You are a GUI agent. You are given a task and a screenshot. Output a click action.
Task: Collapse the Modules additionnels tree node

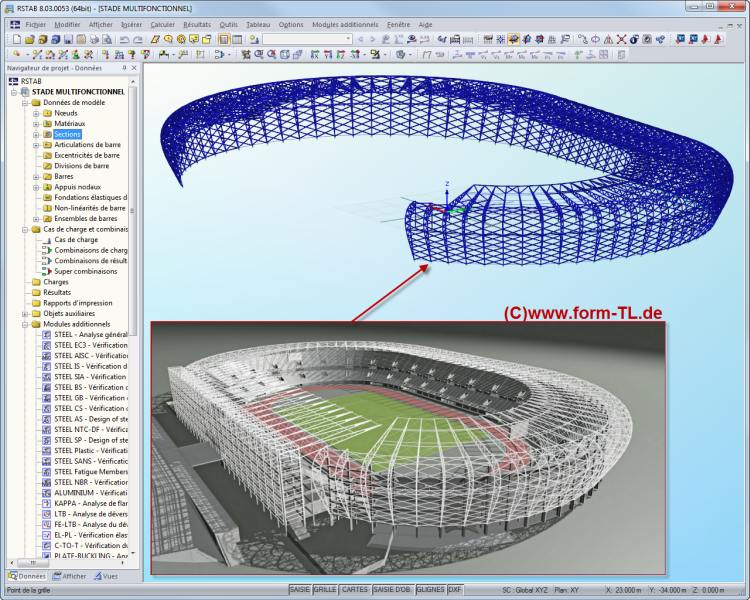25,324
